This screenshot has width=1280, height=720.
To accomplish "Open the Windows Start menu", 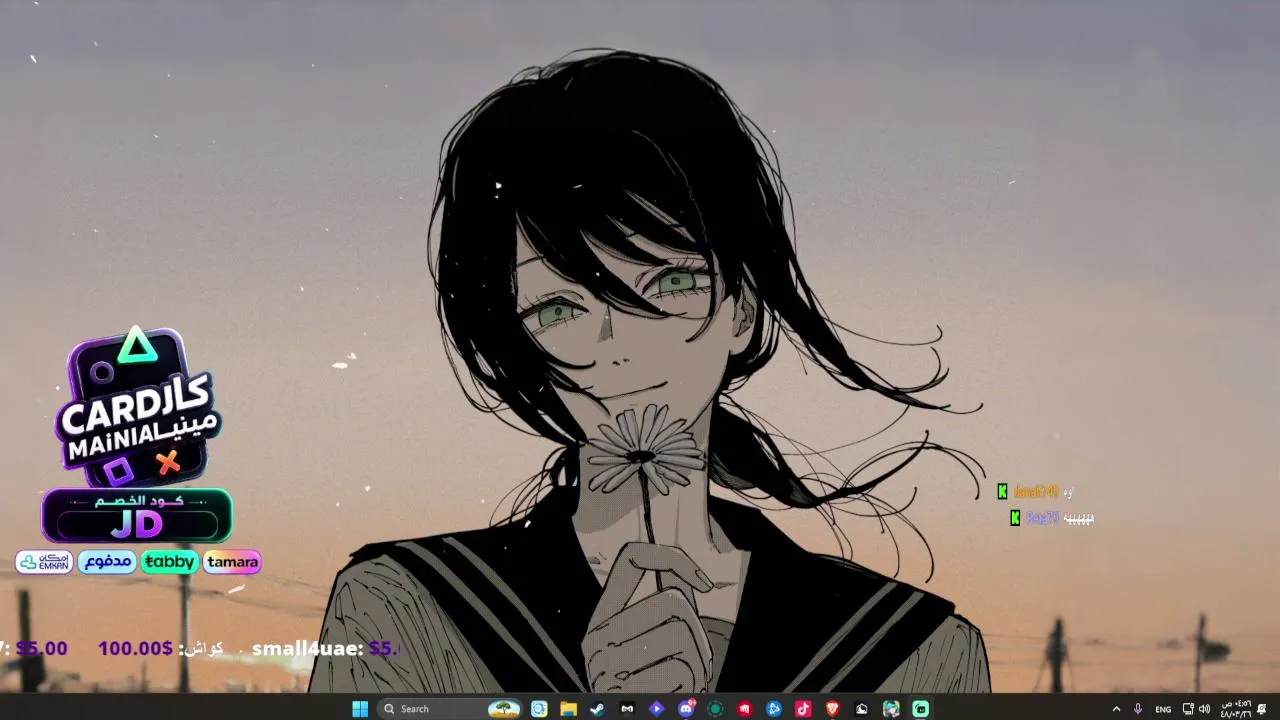I will (x=360, y=709).
